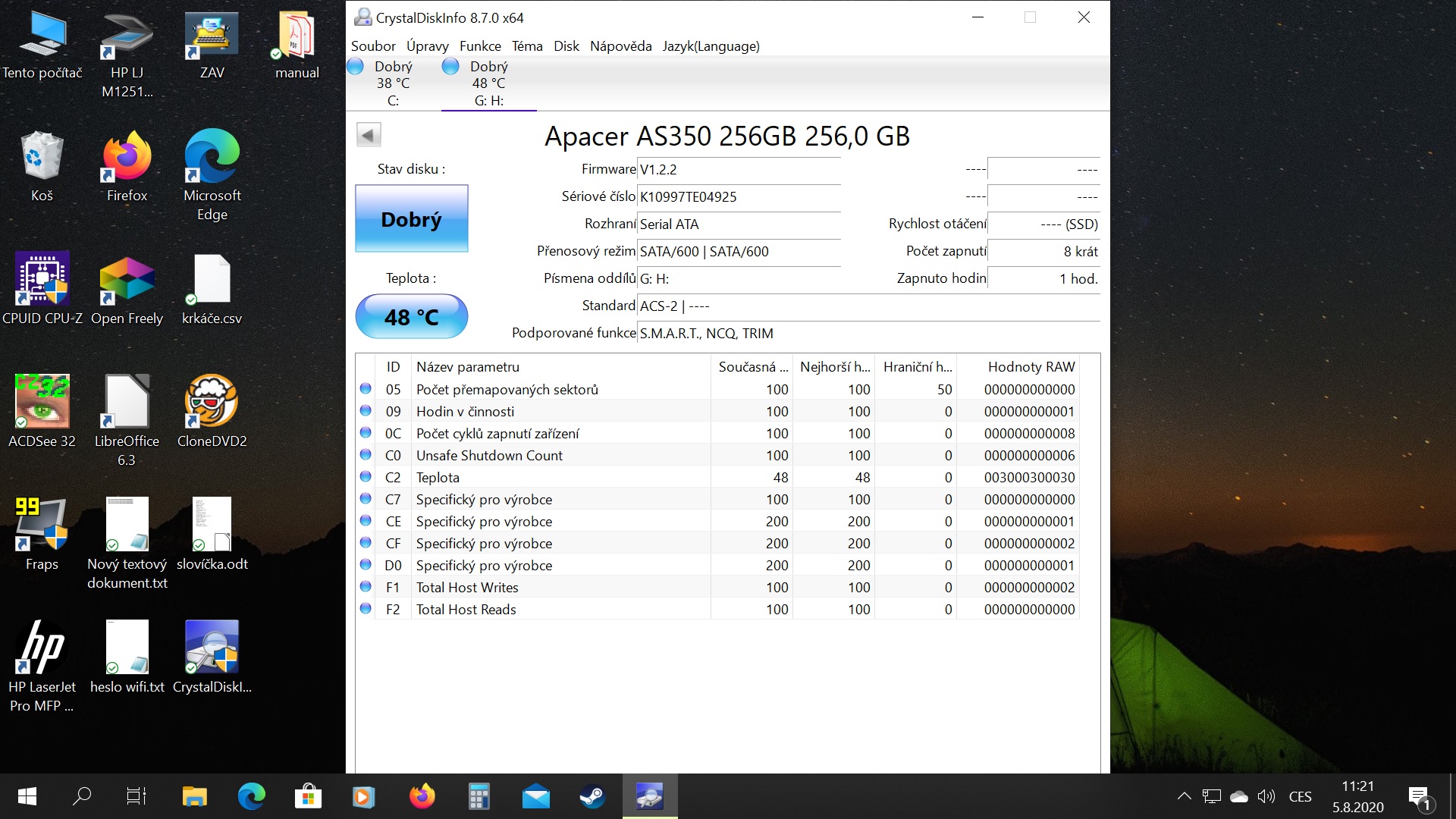Click Steam icon in the taskbar
Screen dimensions: 1456x819
pyautogui.click(x=592, y=797)
